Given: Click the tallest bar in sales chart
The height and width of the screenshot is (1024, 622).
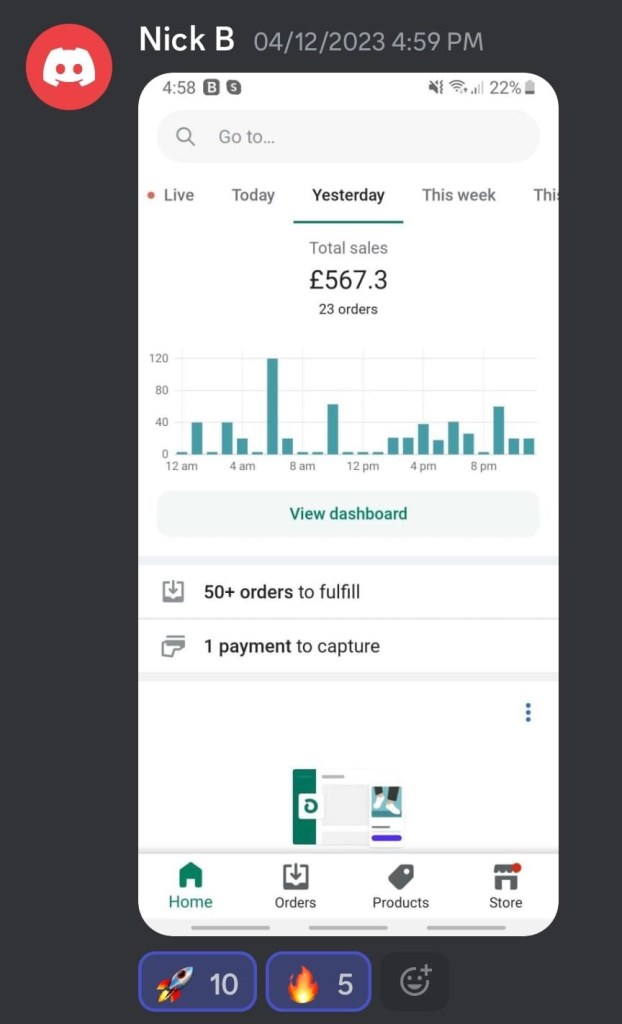Looking at the screenshot, I should tap(272, 406).
